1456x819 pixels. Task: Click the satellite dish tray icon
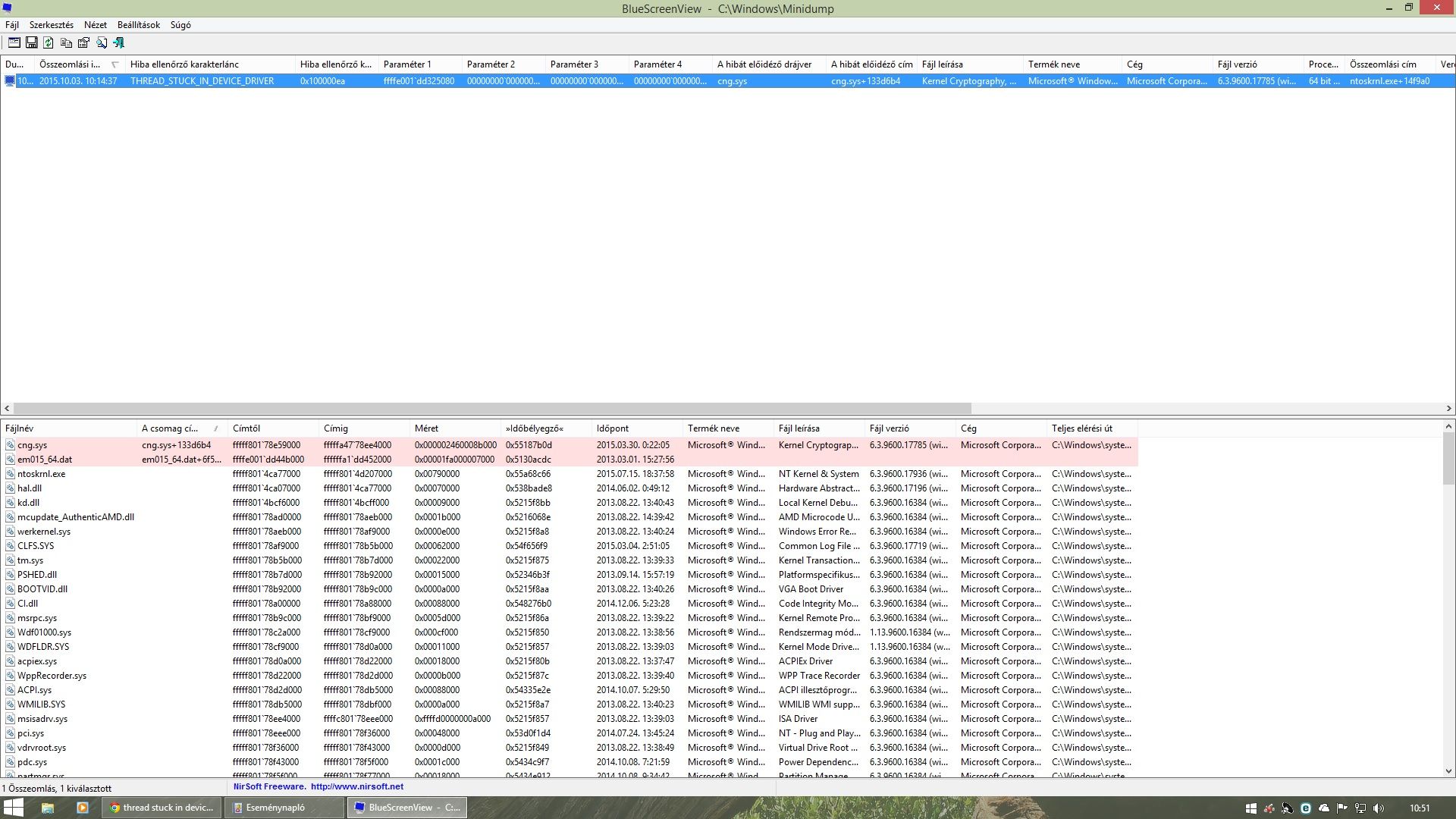[1288, 808]
